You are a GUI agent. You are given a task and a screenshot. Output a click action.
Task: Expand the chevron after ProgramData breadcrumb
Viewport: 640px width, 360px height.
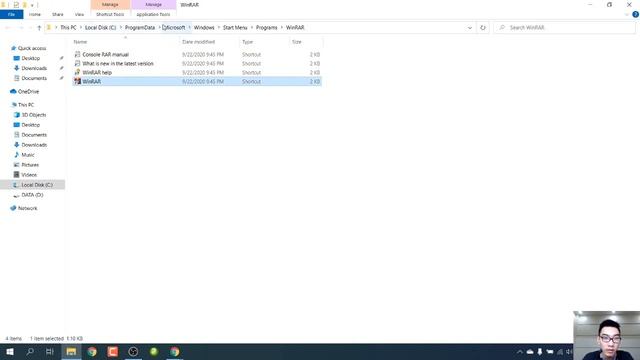159,28
